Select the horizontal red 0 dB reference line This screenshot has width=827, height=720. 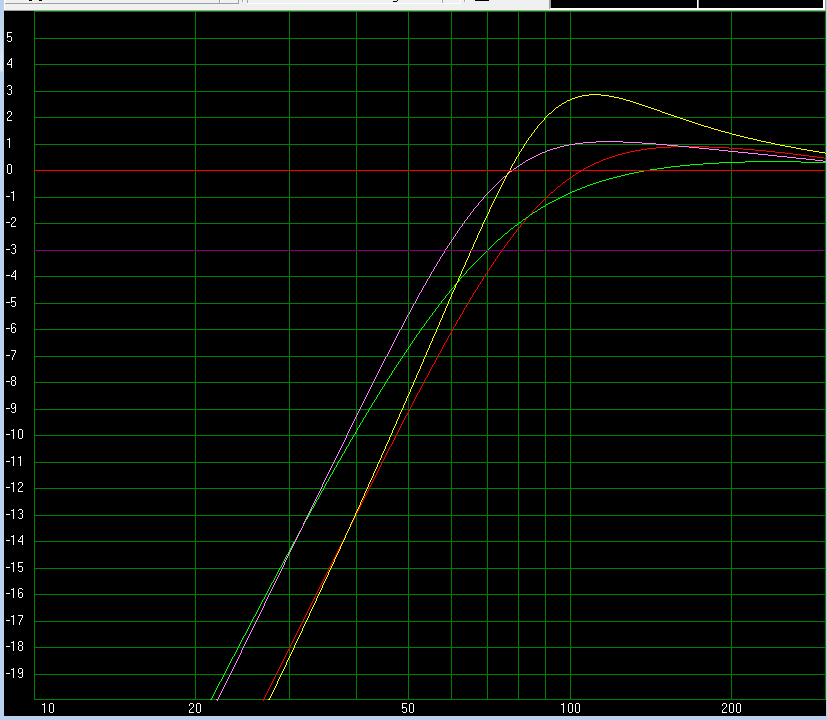[430, 170]
